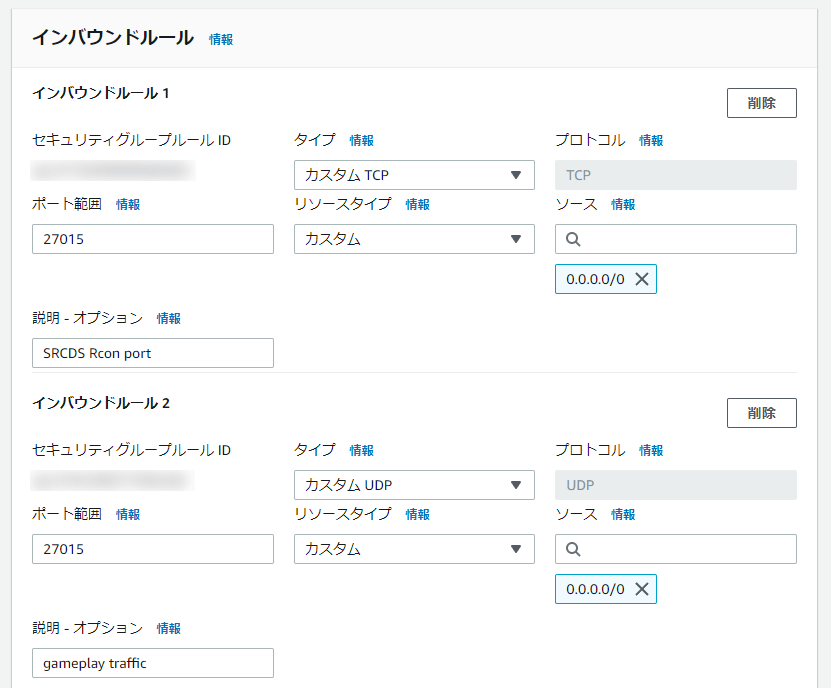Remove the 0.0.0.0/0 source from rule 1
The image size is (831, 688).
tap(642, 280)
